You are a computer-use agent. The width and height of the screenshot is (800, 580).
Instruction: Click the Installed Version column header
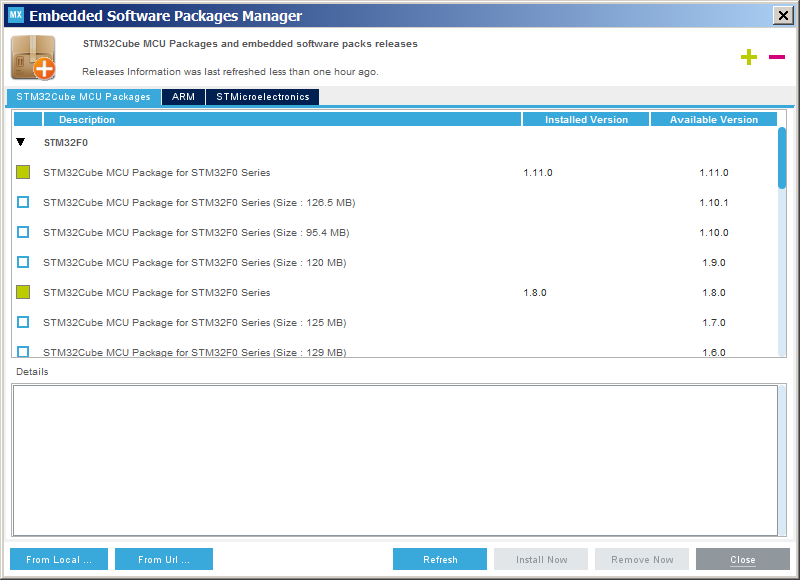coord(586,119)
